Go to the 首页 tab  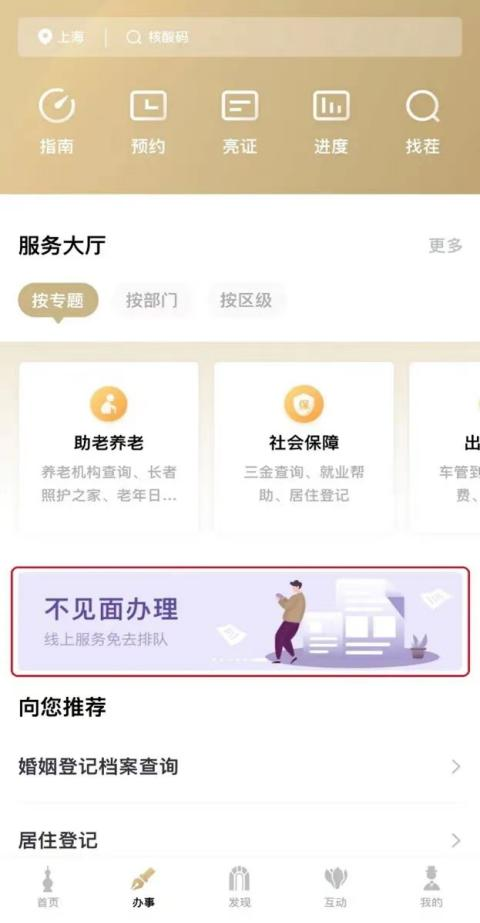(48, 887)
